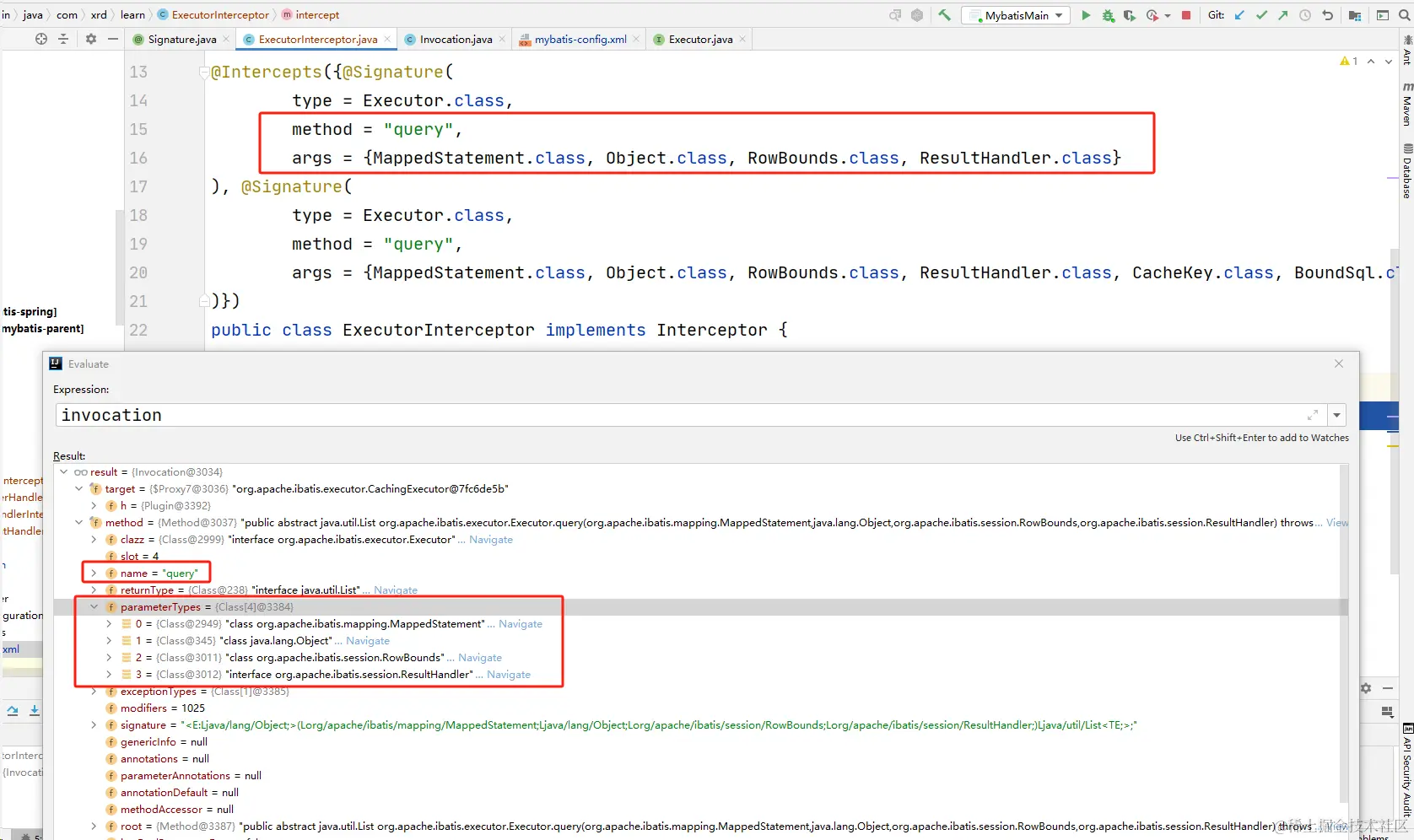Click the Step Into debugger icon

tap(35, 710)
